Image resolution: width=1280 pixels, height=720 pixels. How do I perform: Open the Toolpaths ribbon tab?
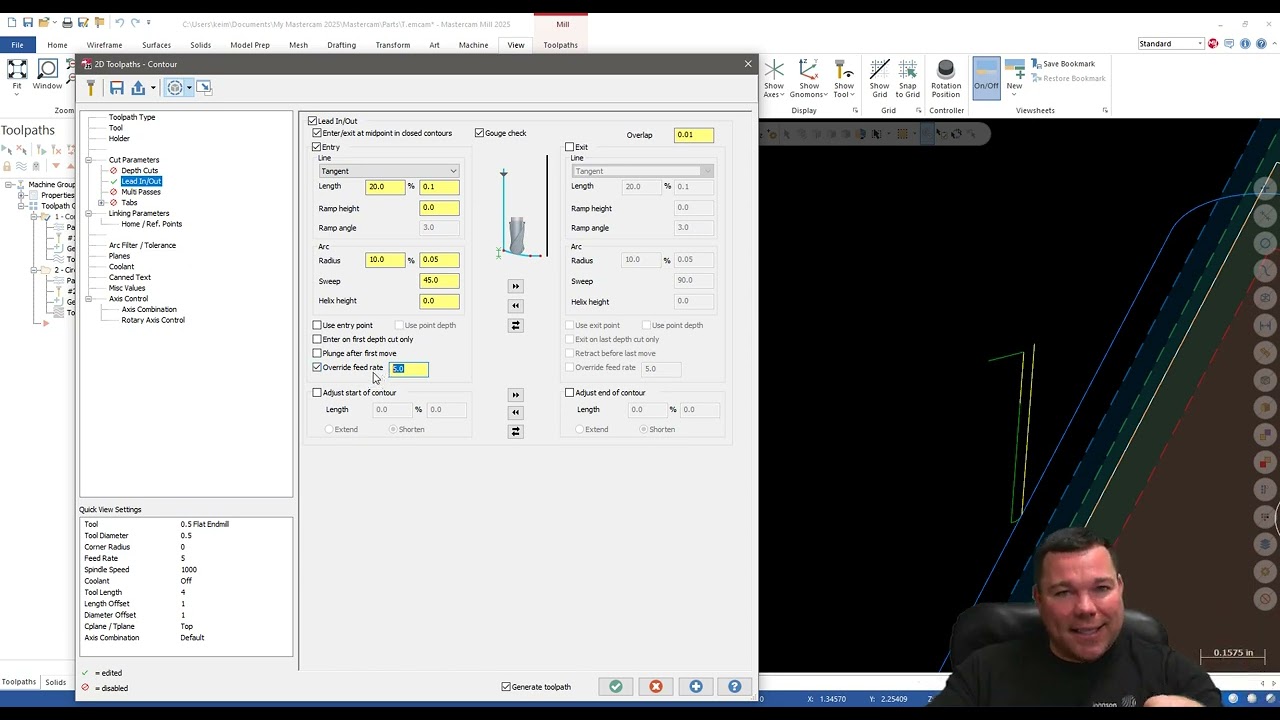tap(560, 45)
